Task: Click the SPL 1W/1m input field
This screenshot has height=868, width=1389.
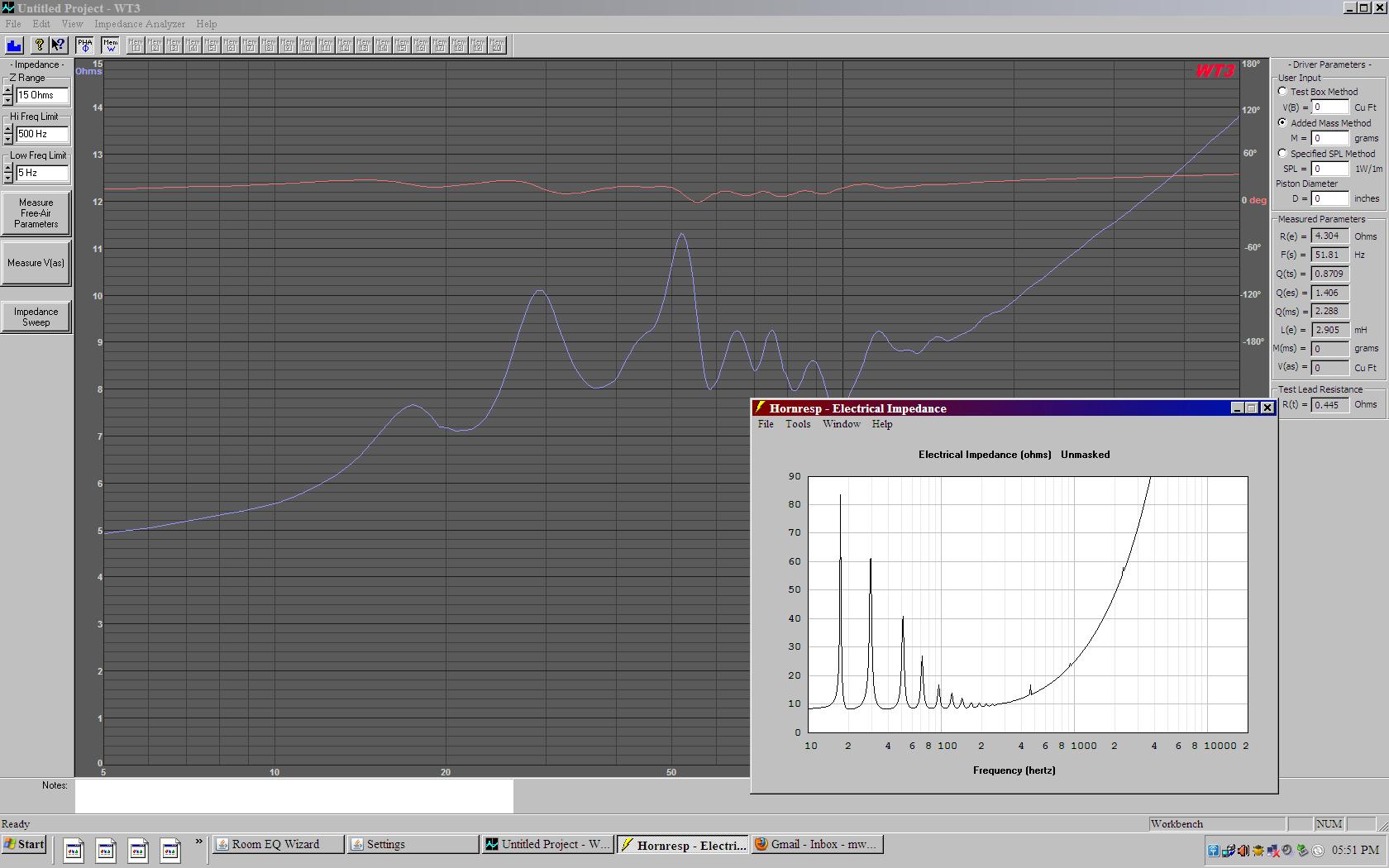Action: click(1330, 169)
